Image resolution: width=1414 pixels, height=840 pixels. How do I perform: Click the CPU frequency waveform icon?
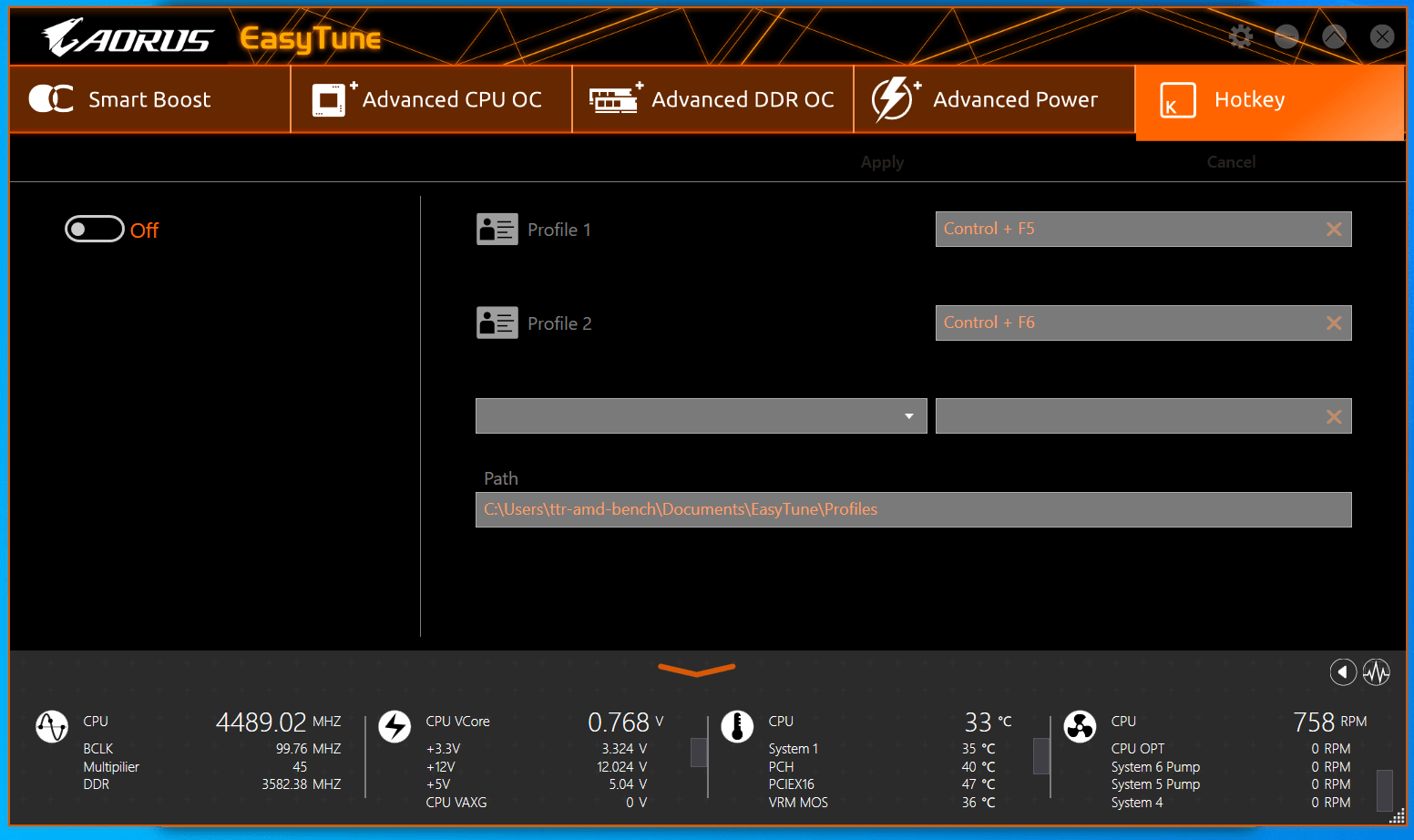[x=52, y=726]
